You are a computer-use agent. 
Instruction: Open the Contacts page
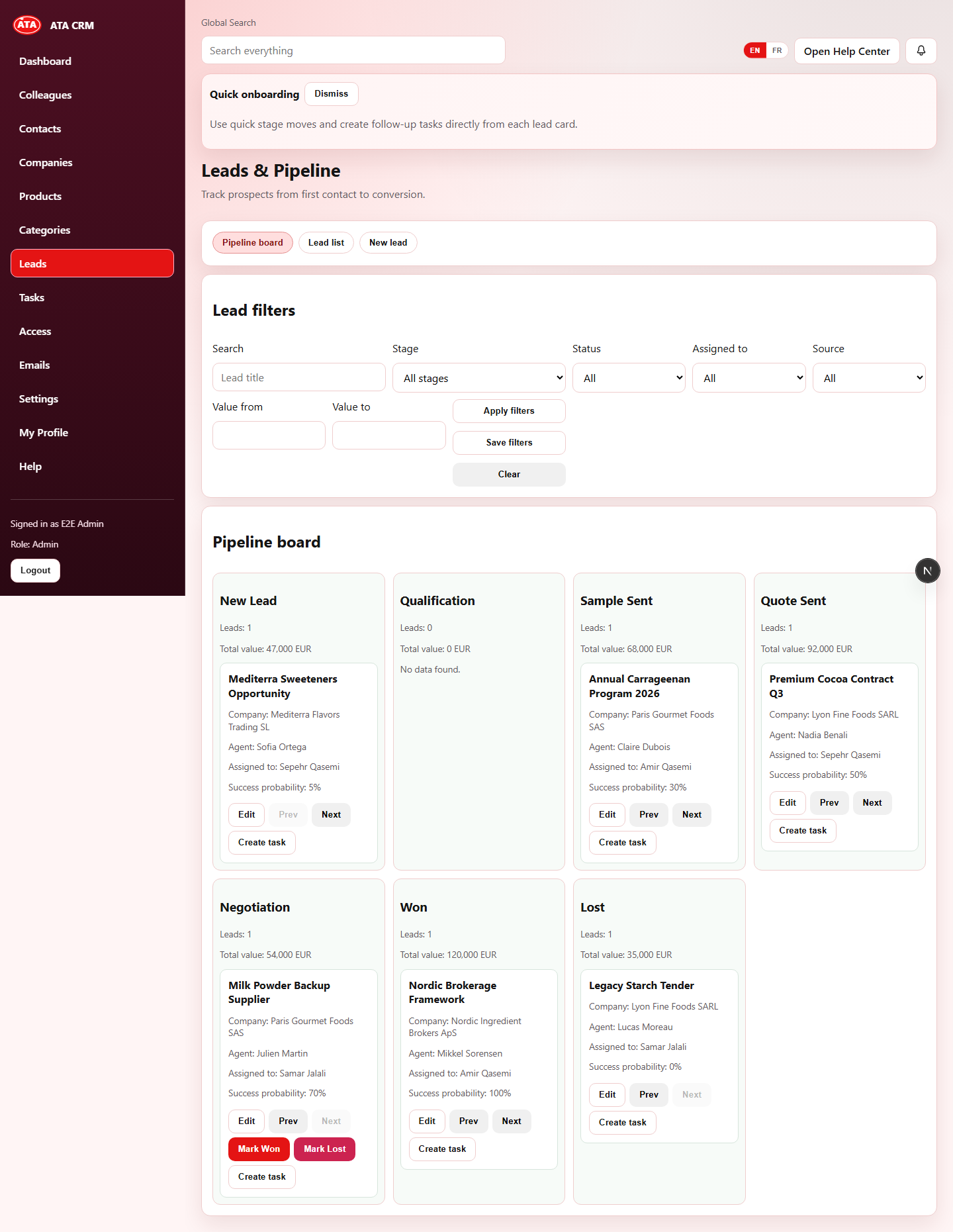(92, 128)
